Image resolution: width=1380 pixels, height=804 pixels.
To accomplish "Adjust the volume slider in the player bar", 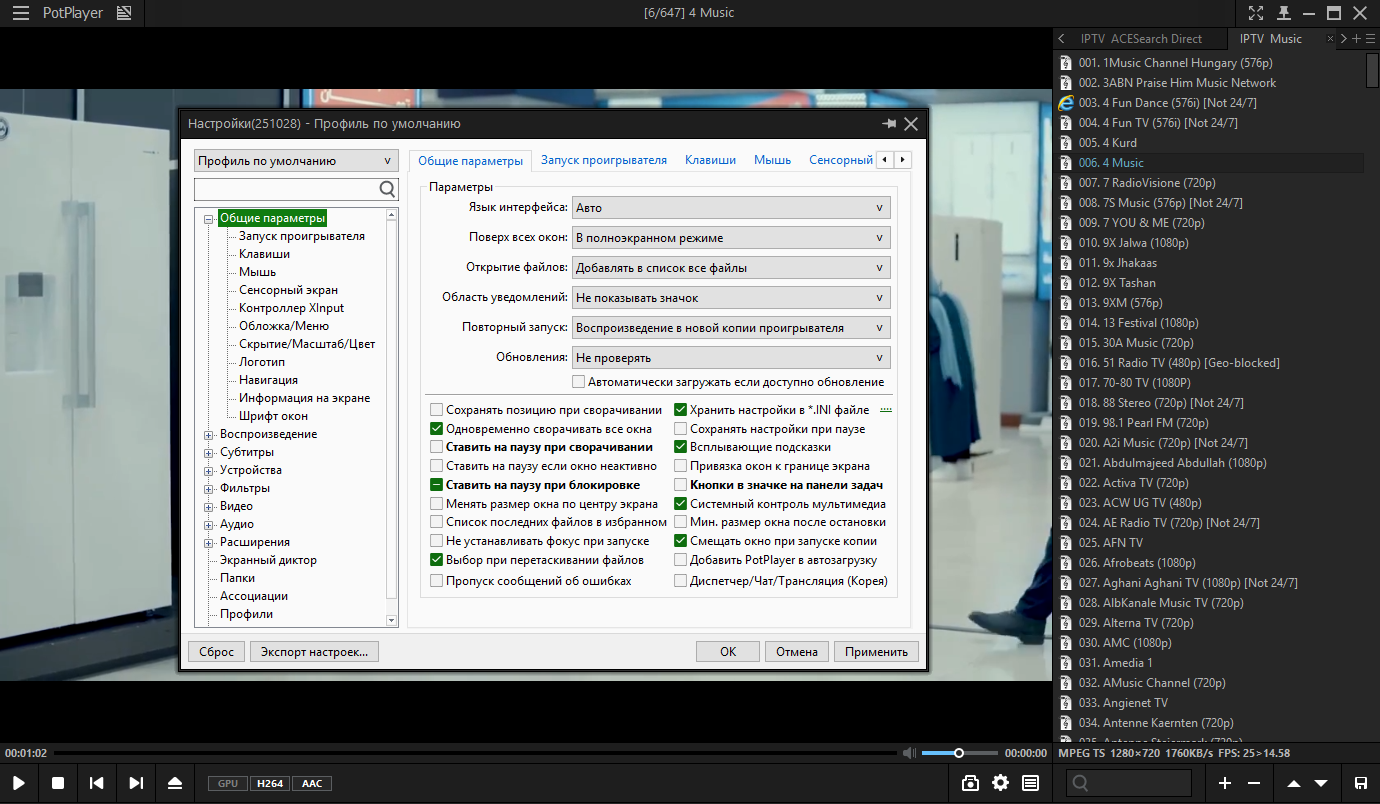I will click(959, 753).
